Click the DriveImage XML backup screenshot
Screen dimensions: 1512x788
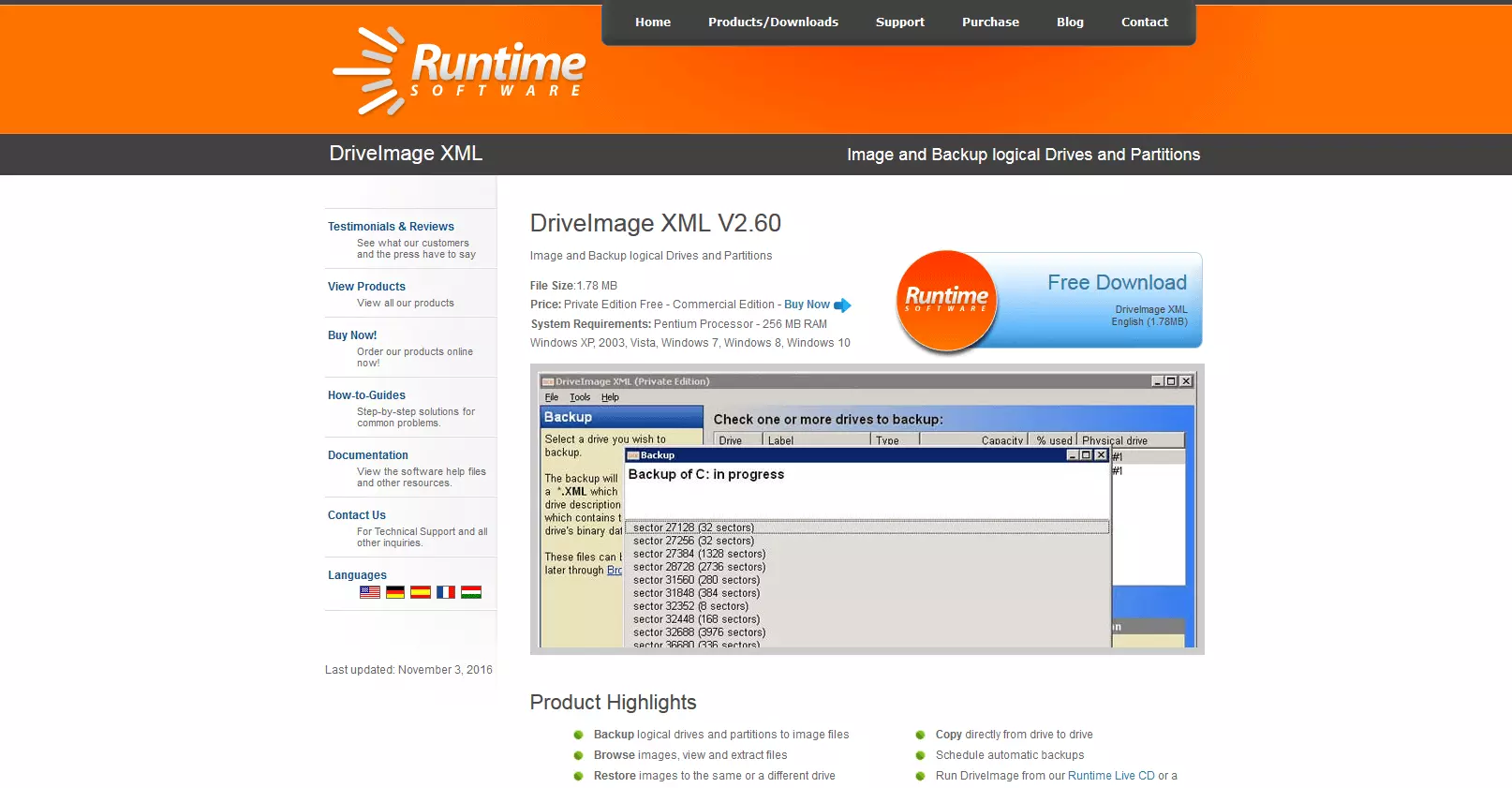pos(867,509)
